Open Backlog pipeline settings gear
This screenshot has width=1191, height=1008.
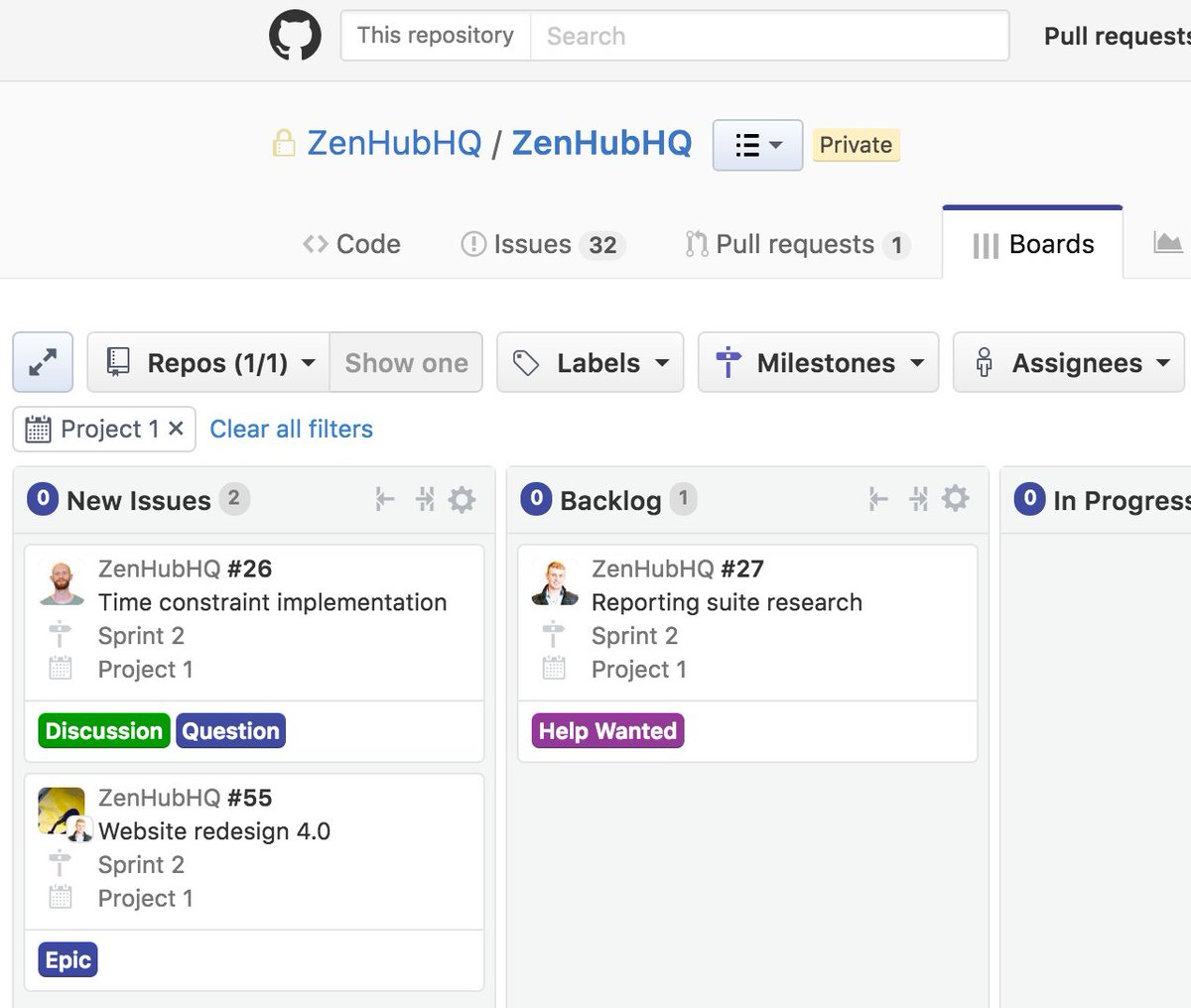(x=956, y=498)
